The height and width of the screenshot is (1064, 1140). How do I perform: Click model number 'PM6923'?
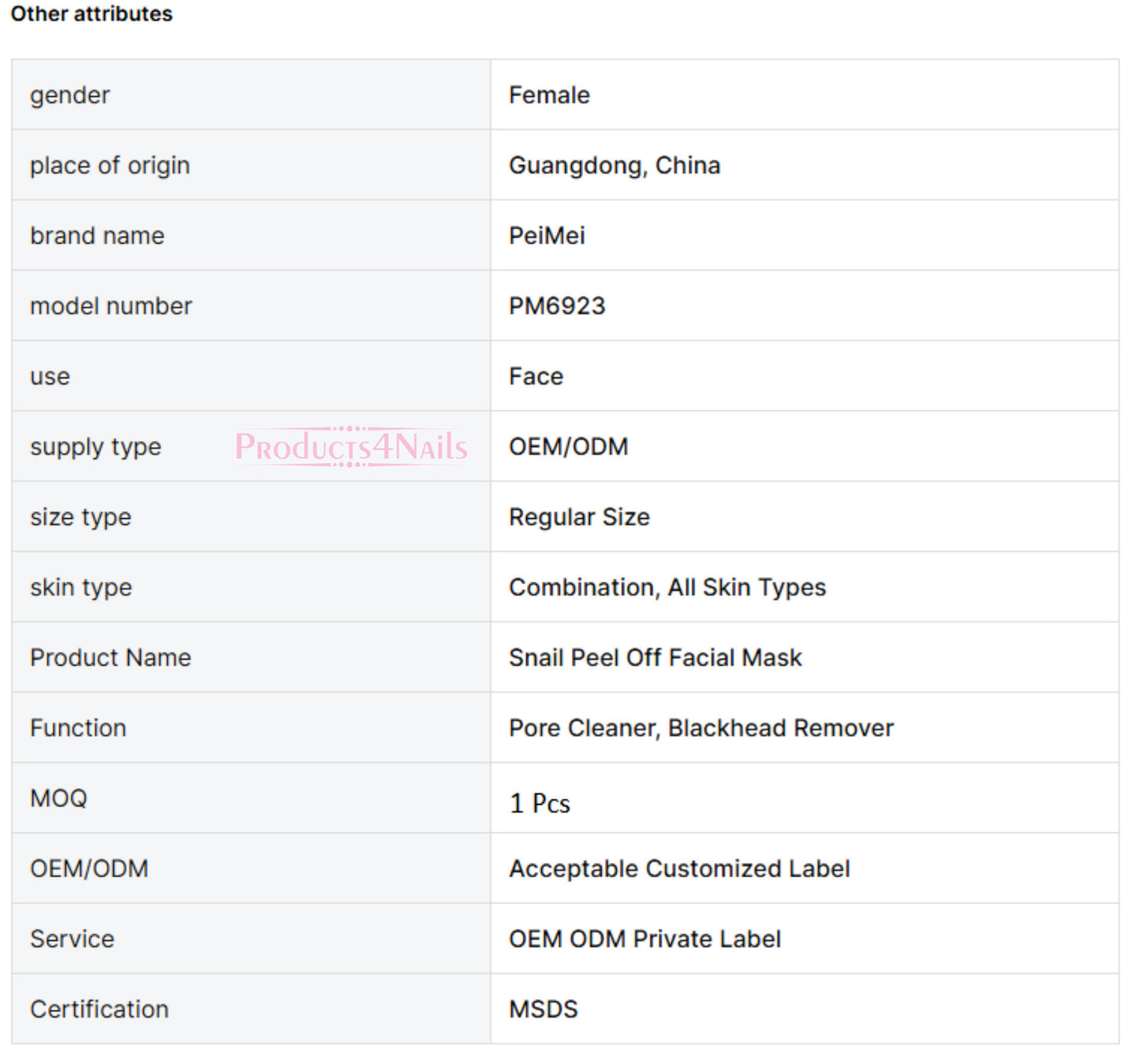pos(557,306)
